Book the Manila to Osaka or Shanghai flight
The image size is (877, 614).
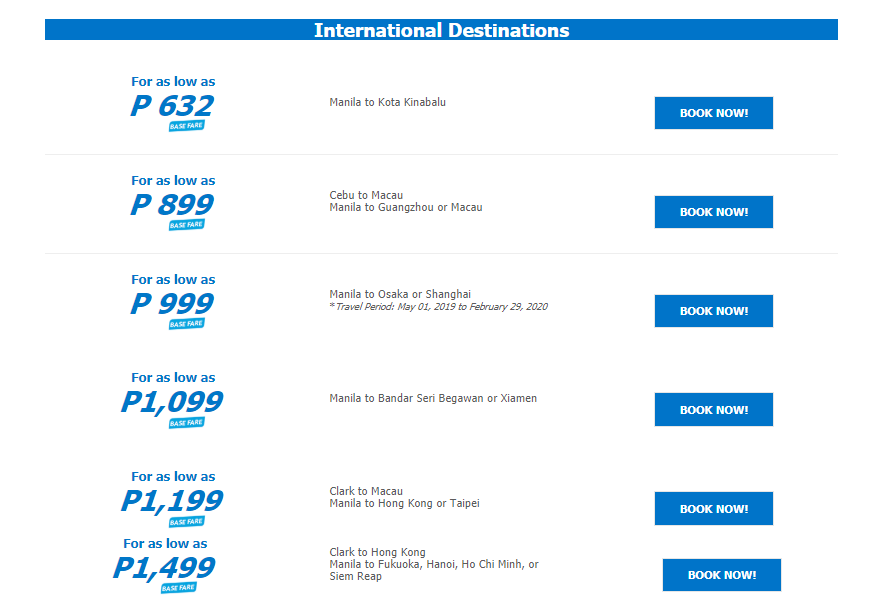pos(714,311)
